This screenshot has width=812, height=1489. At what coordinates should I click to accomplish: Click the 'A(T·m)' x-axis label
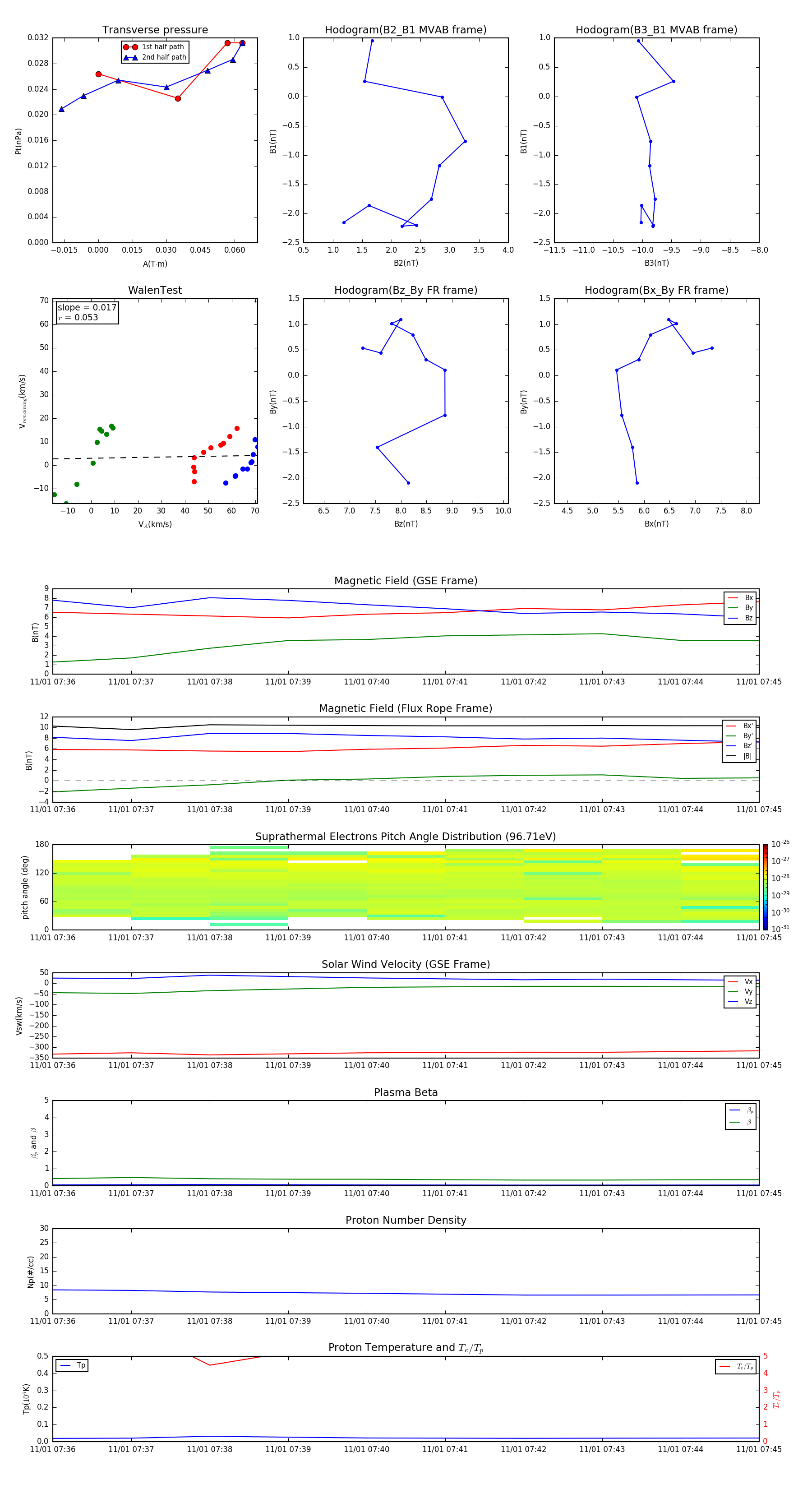(x=155, y=264)
